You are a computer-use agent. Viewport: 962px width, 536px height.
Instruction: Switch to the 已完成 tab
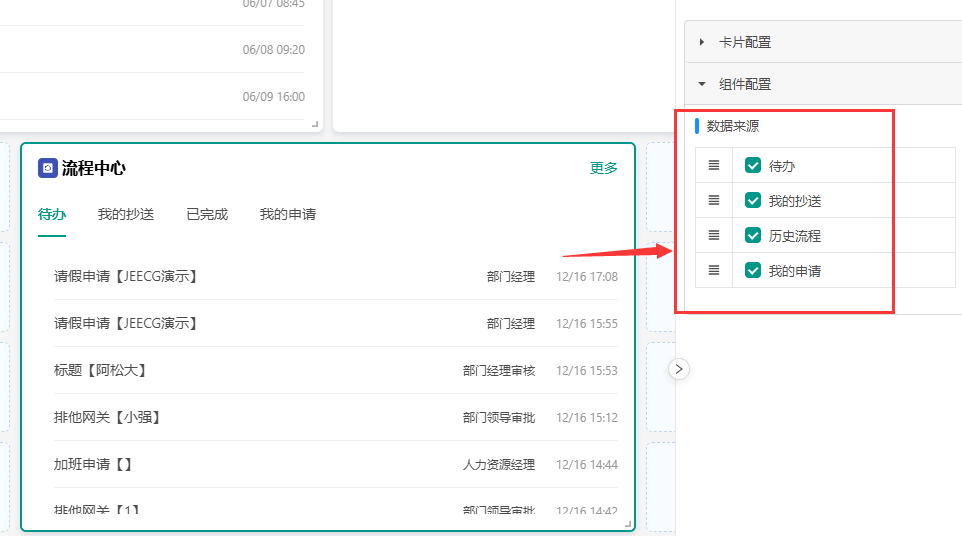[207, 215]
